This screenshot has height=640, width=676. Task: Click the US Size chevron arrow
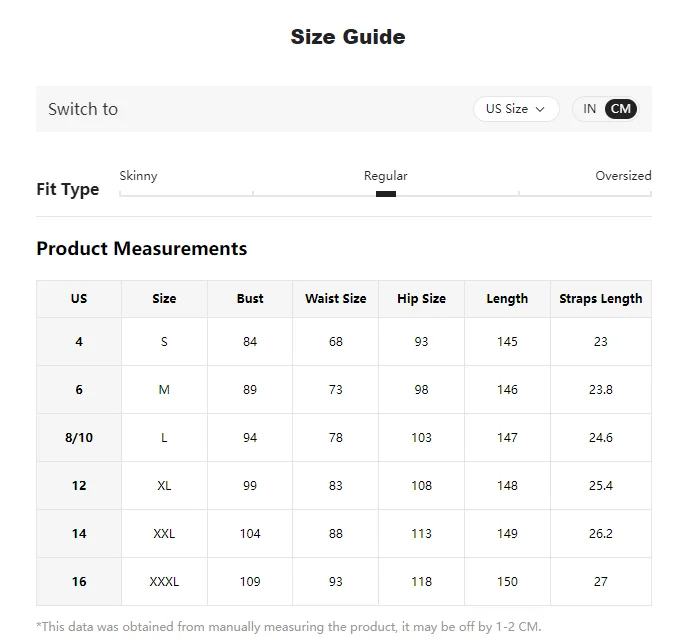coord(540,110)
